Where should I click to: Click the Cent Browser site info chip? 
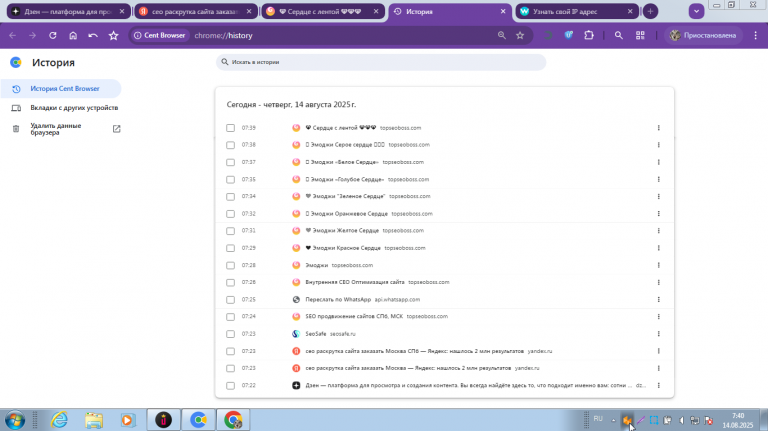tap(160, 35)
